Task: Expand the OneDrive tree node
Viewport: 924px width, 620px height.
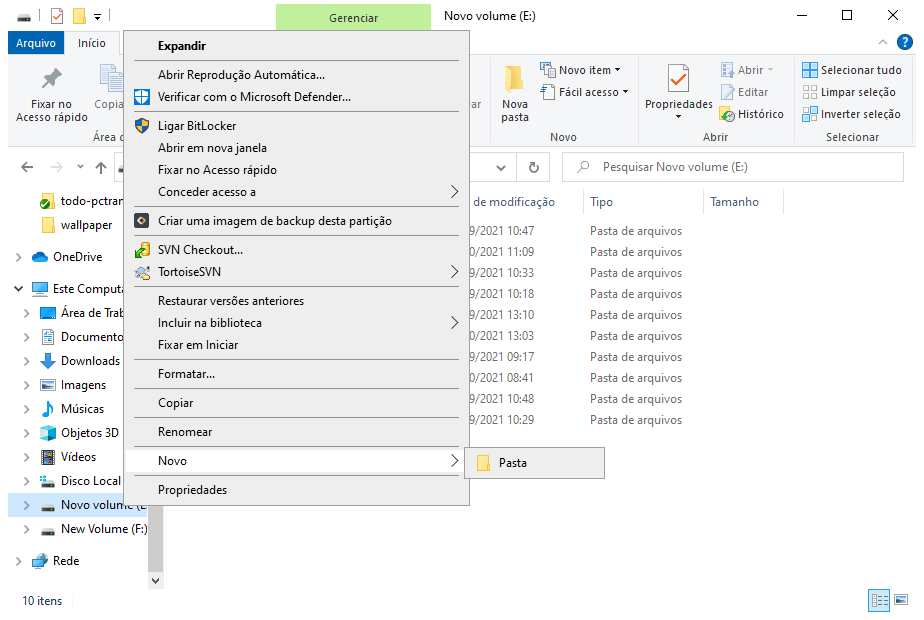Action: (18, 257)
